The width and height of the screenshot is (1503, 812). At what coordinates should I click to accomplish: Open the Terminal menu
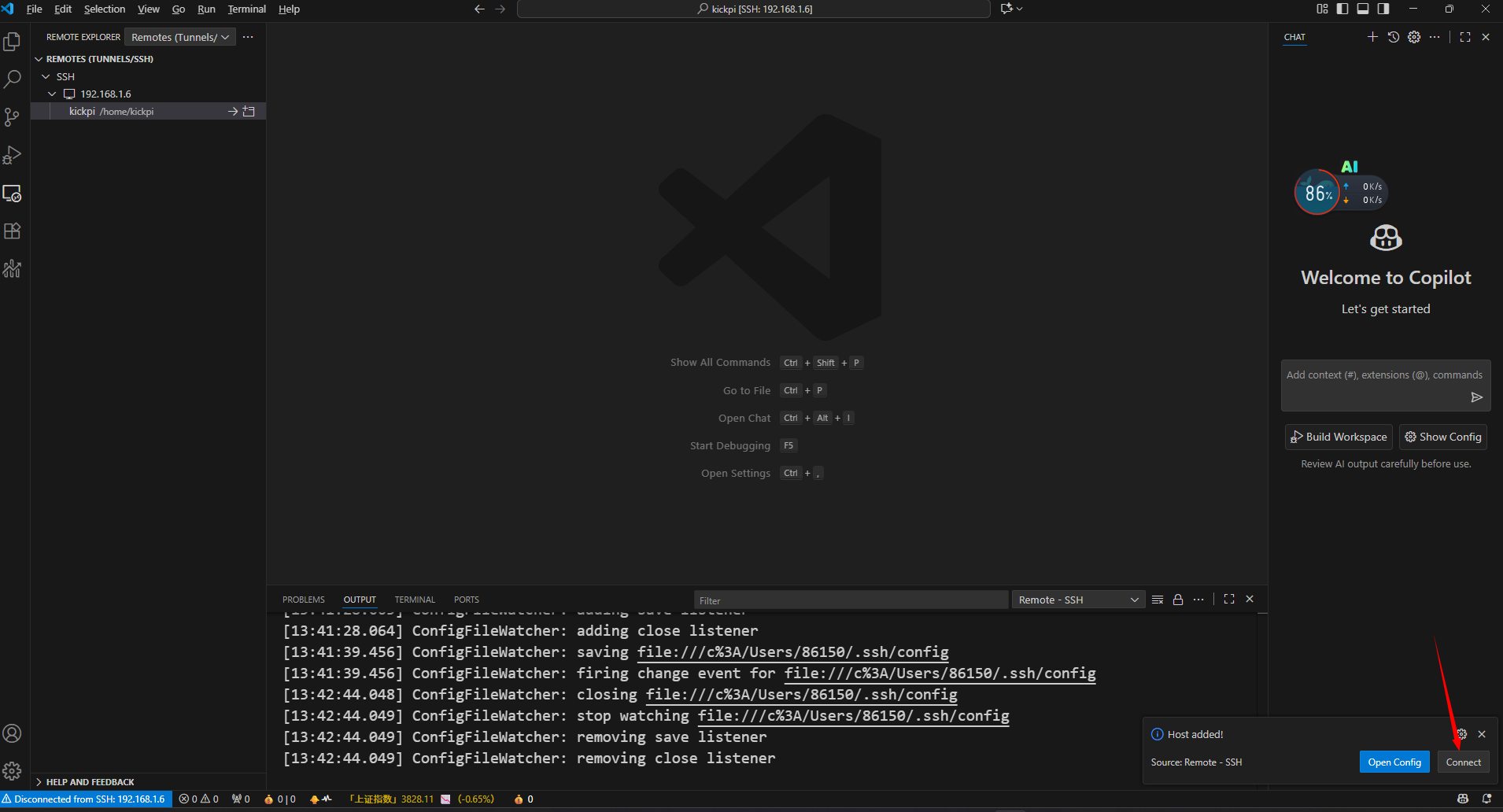[x=247, y=9]
